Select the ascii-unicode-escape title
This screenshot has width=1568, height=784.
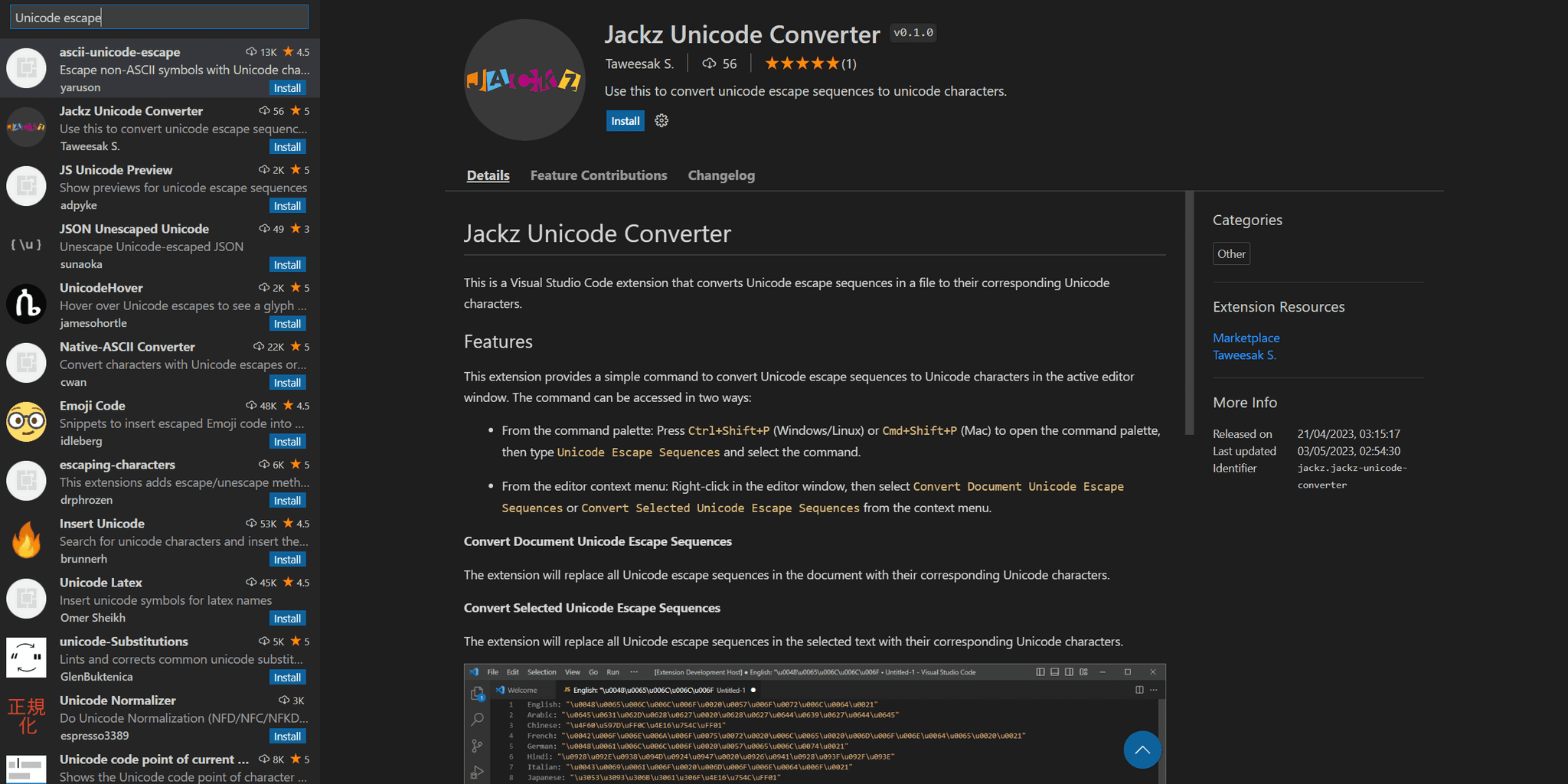click(x=120, y=52)
